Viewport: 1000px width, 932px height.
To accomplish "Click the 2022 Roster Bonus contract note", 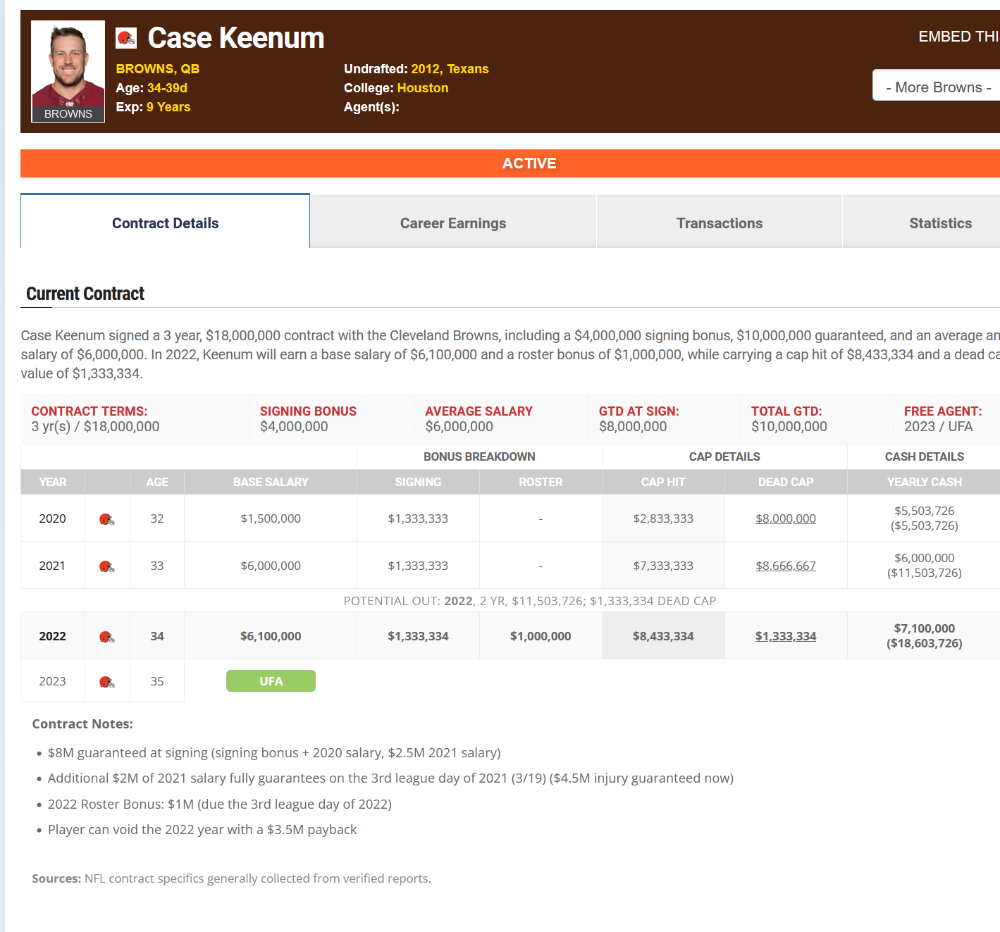I will 219,804.
